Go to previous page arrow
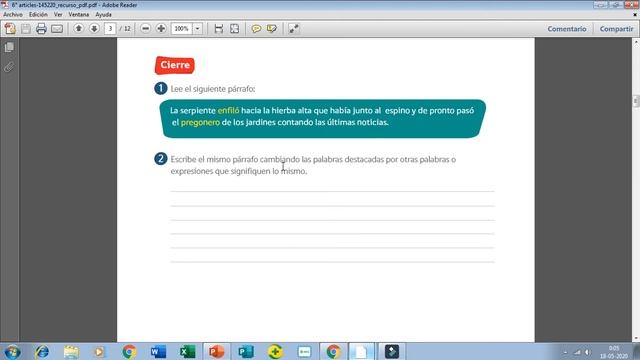 [79, 29]
